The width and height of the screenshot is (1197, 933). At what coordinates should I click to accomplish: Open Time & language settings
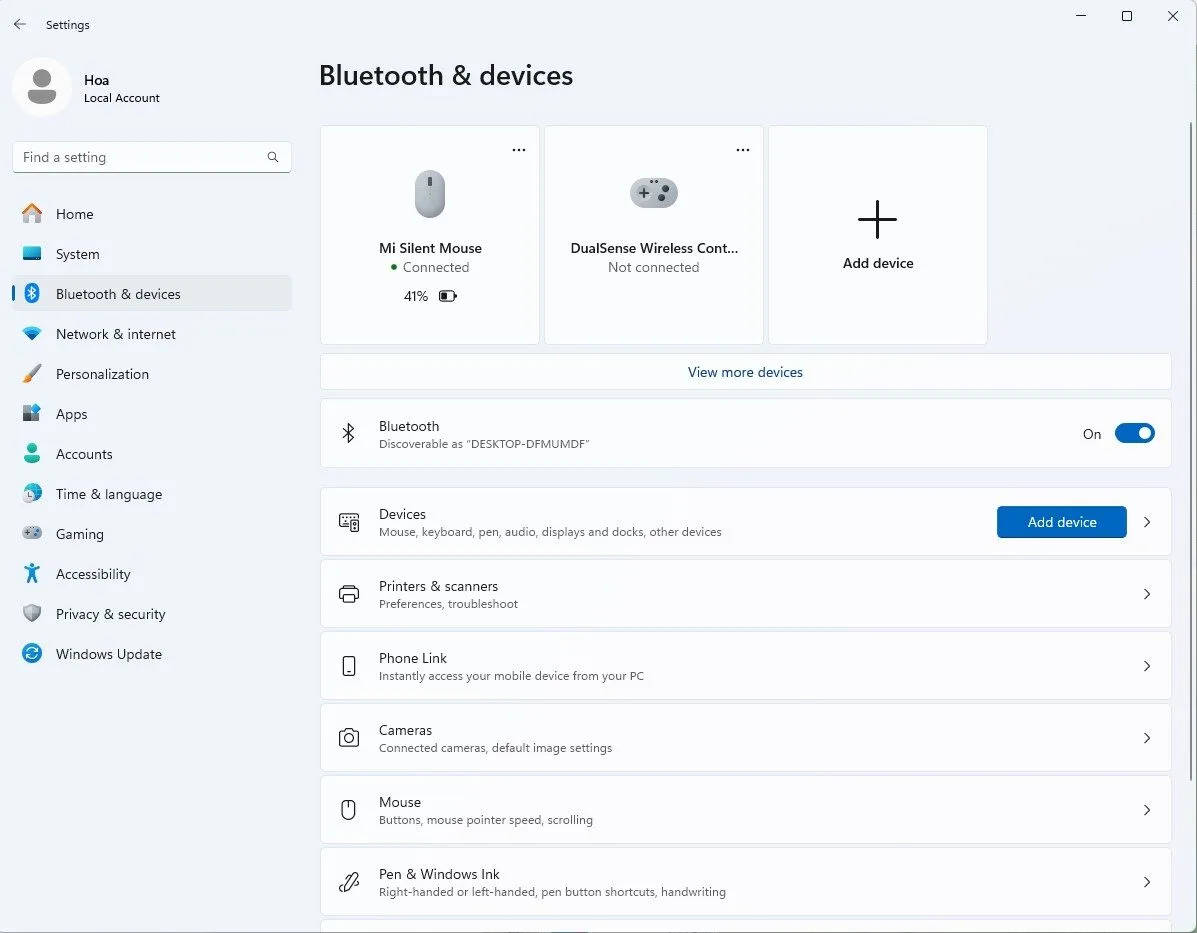pyautogui.click(x=152, y=493)
